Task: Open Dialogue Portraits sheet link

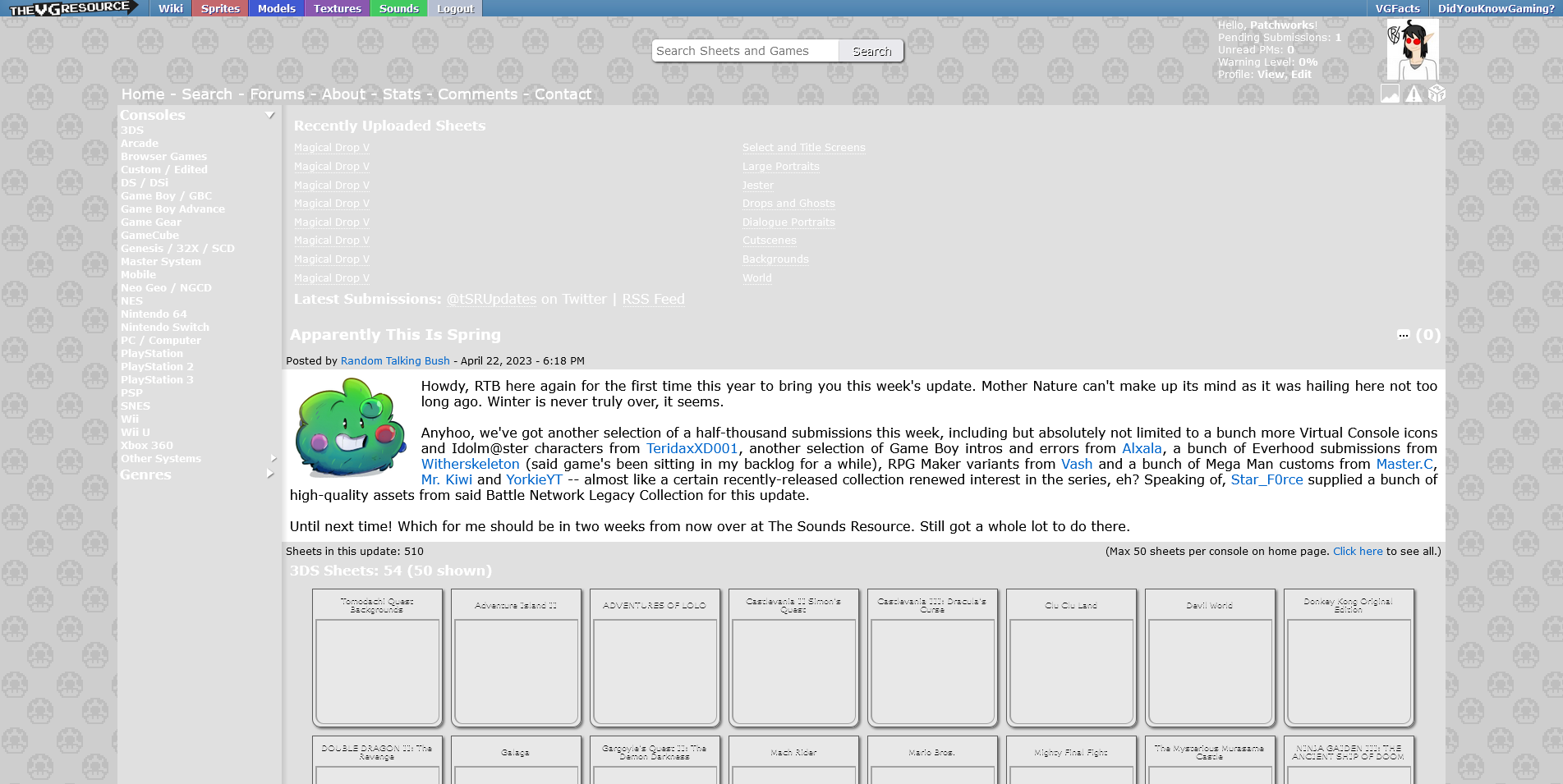Action: tap(788, 222)
